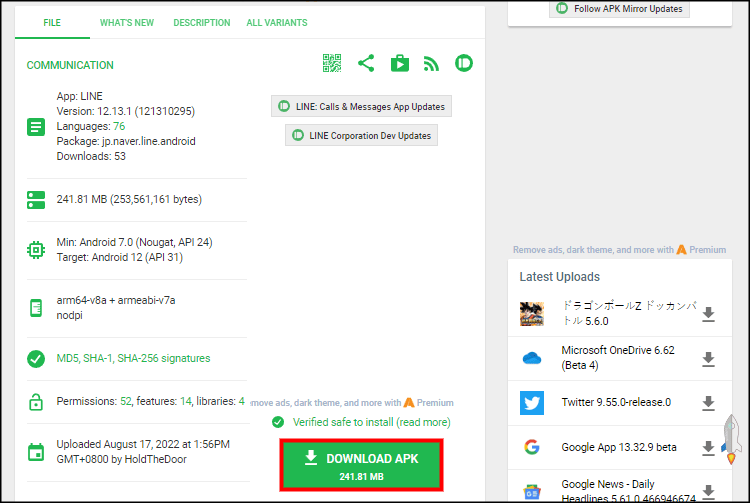The height and width of the screenshot is (503, 750).
Task: Click the app info document icon
Action: point(36,127)
